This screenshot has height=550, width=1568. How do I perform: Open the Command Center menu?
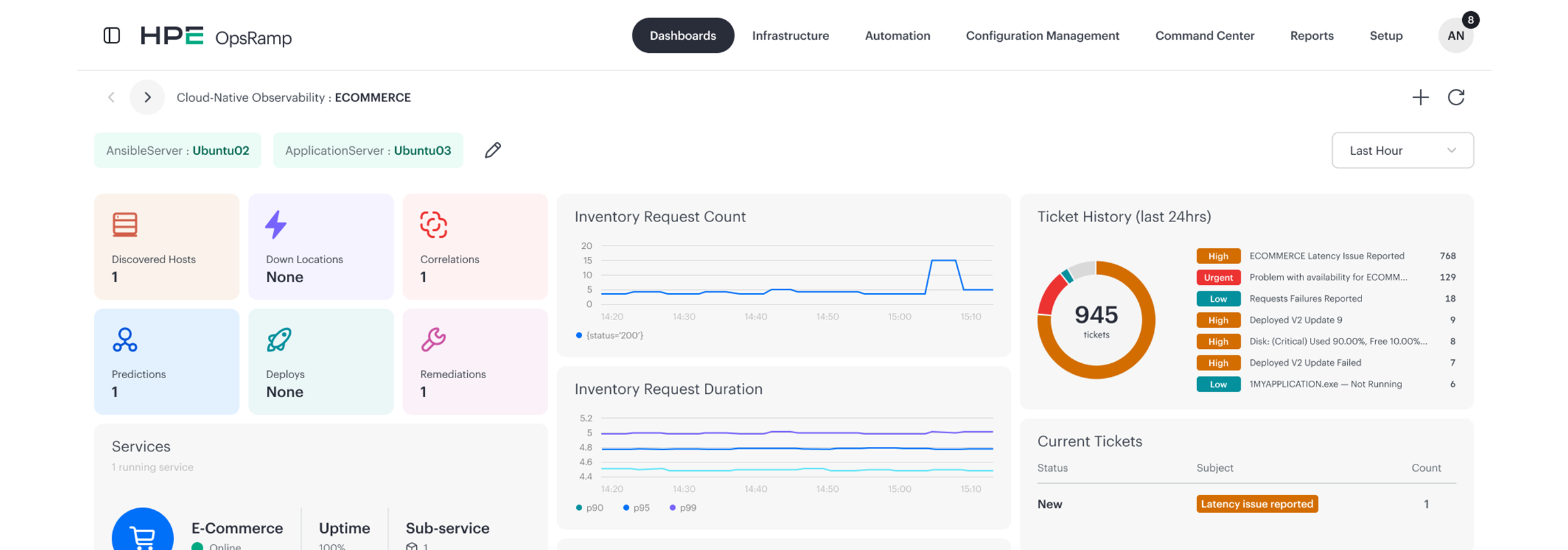click(1205, 36)
